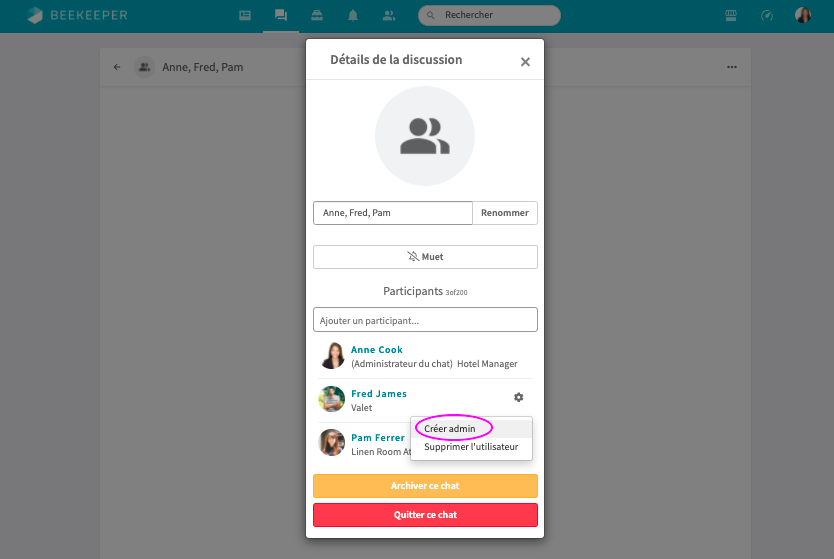The width and height of the screenshot is (834, 559).
Task: Open the news feed icon in navbar
Action: point(245,15)
